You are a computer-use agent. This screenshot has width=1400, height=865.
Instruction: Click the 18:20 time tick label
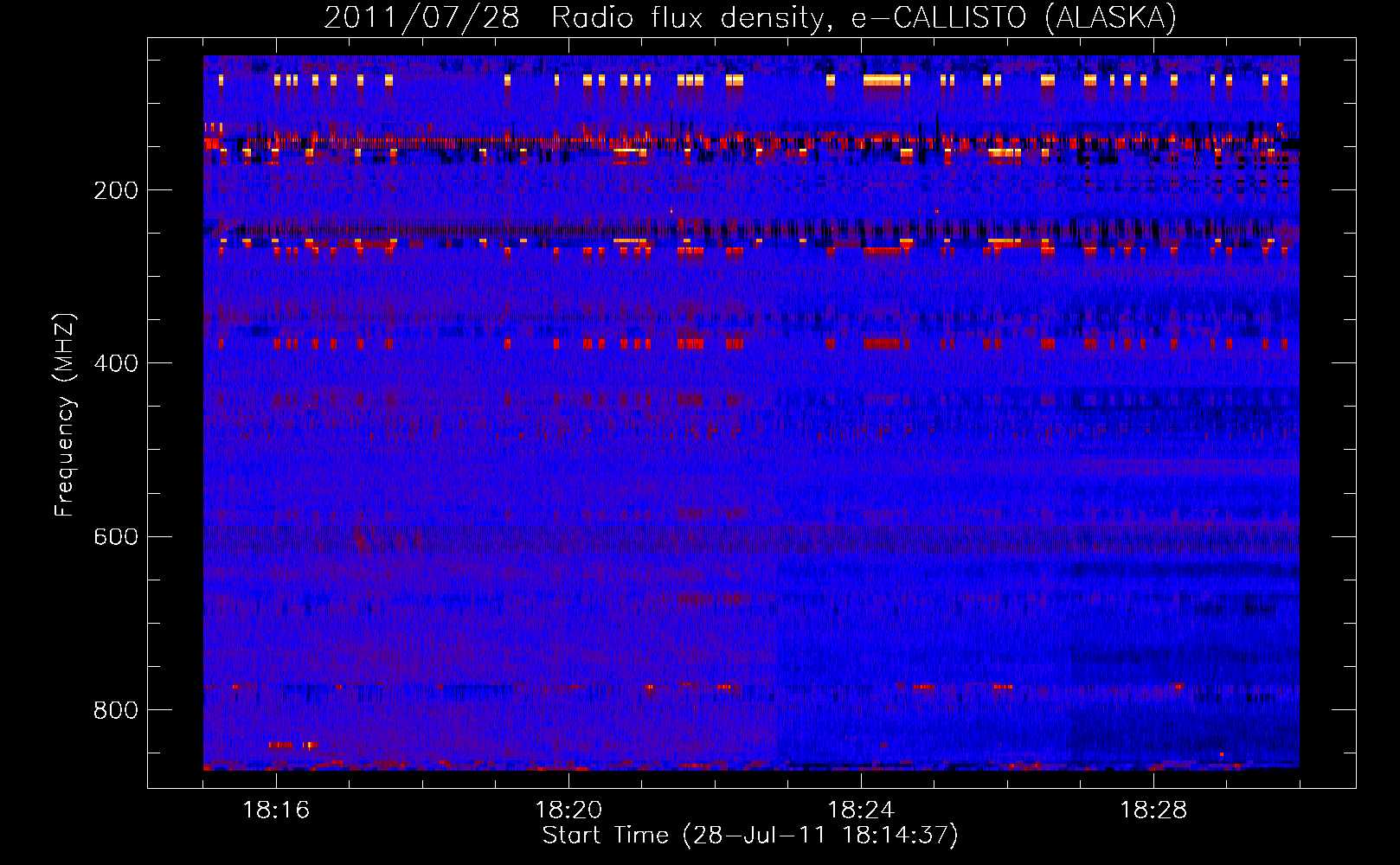pos(568,811)
